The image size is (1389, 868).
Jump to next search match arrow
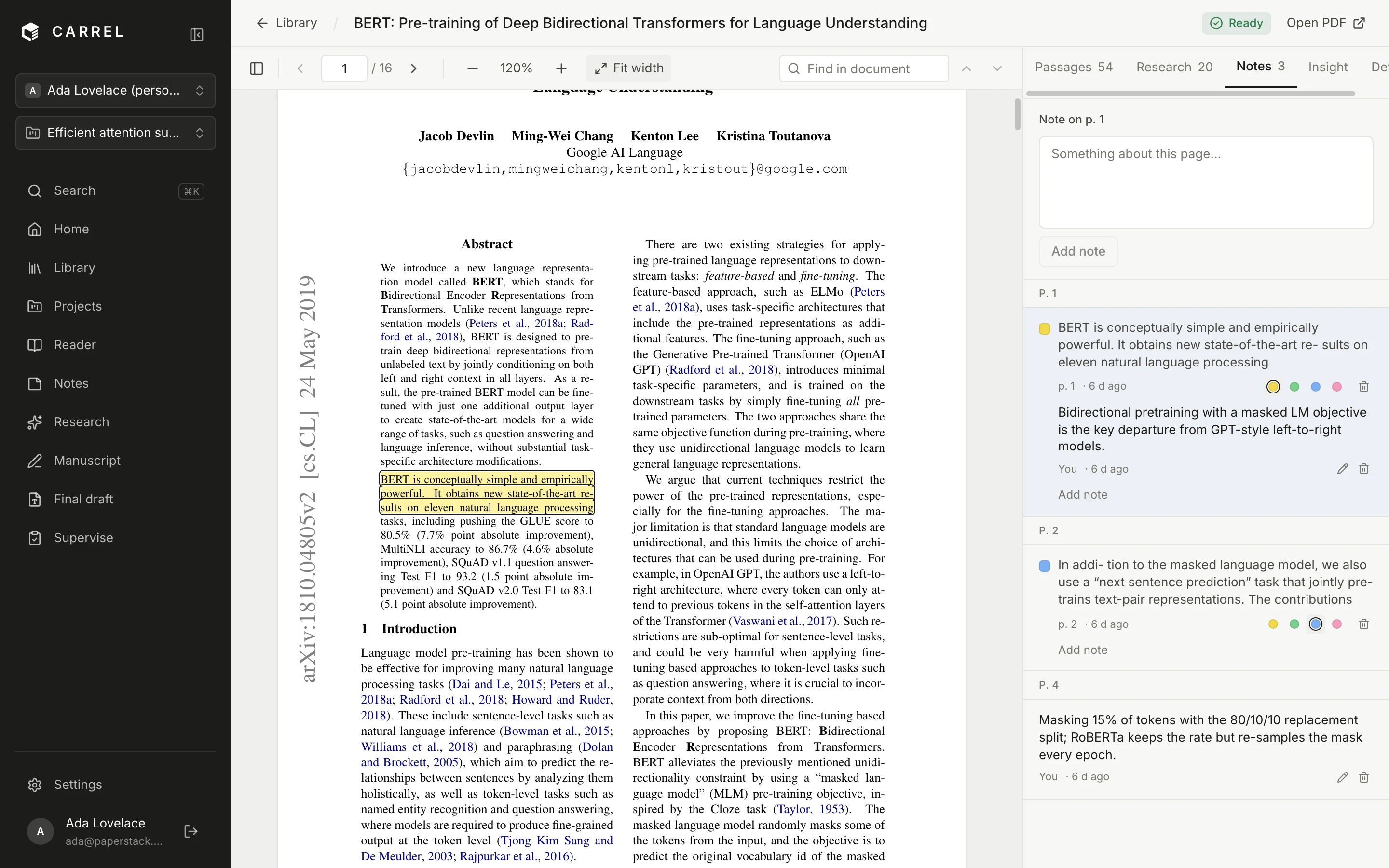click(x=997, y=68)
